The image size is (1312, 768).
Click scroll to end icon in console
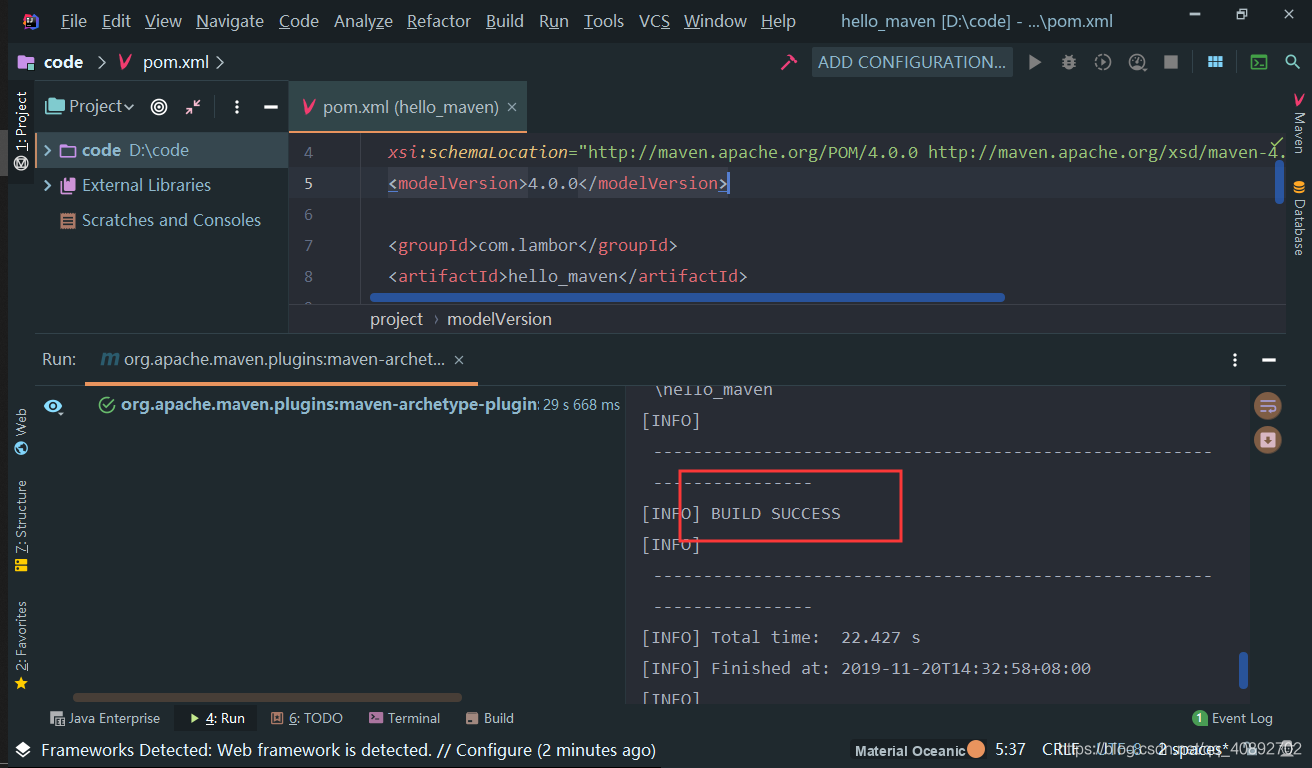[x=1268, y=439]
